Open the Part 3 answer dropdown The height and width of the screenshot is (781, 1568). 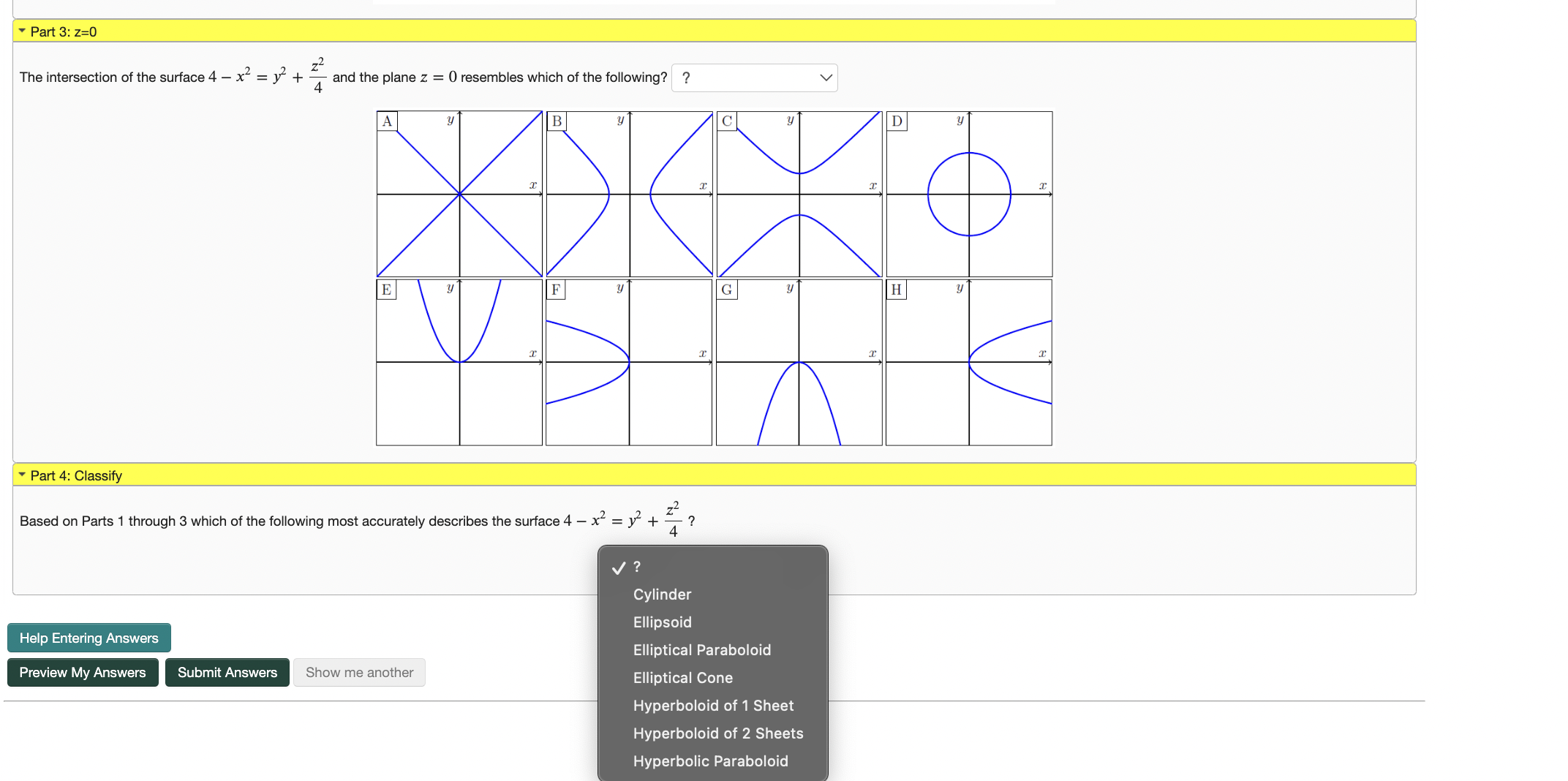pyautogui.click(x=755, y=78)
